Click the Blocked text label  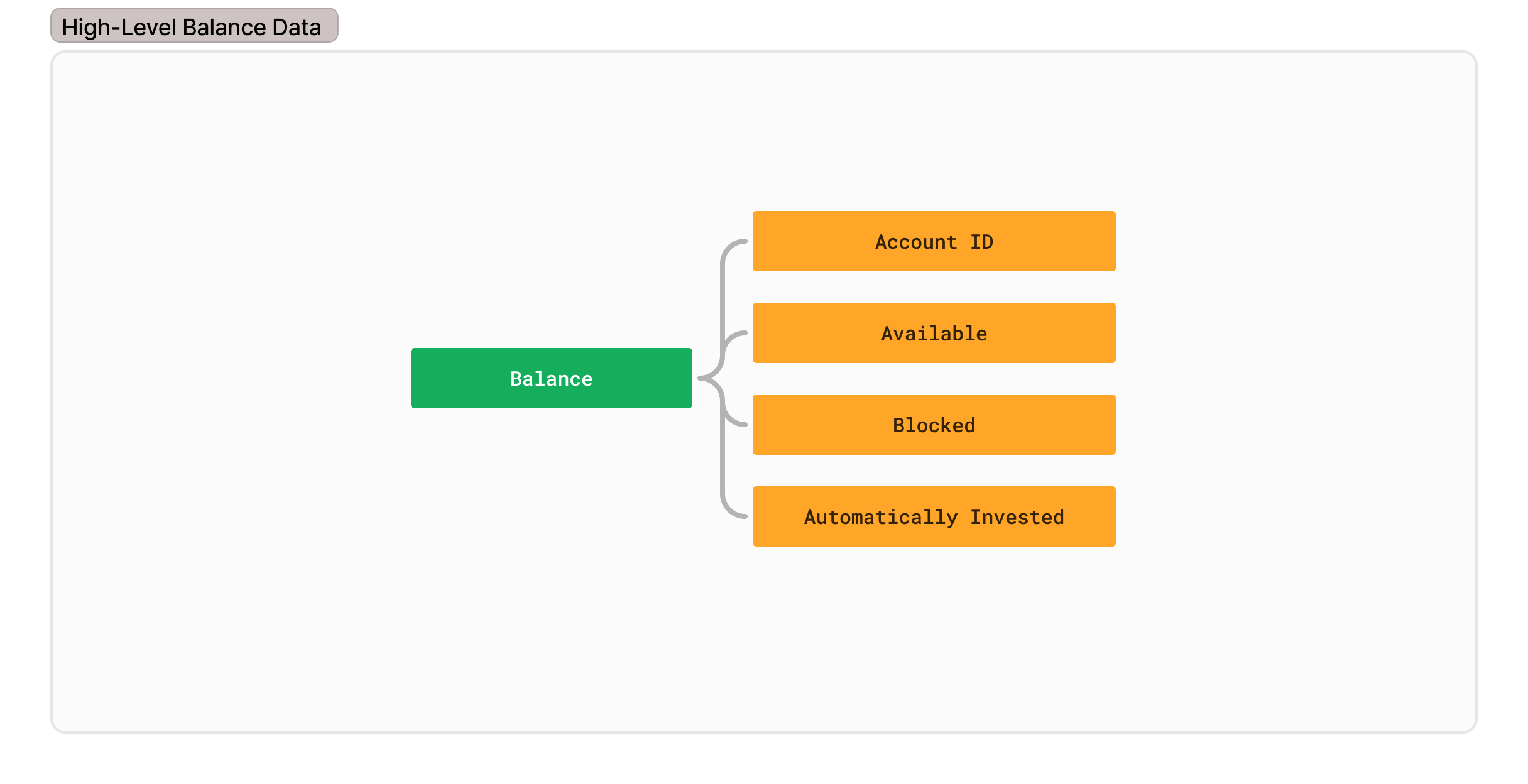934,425
